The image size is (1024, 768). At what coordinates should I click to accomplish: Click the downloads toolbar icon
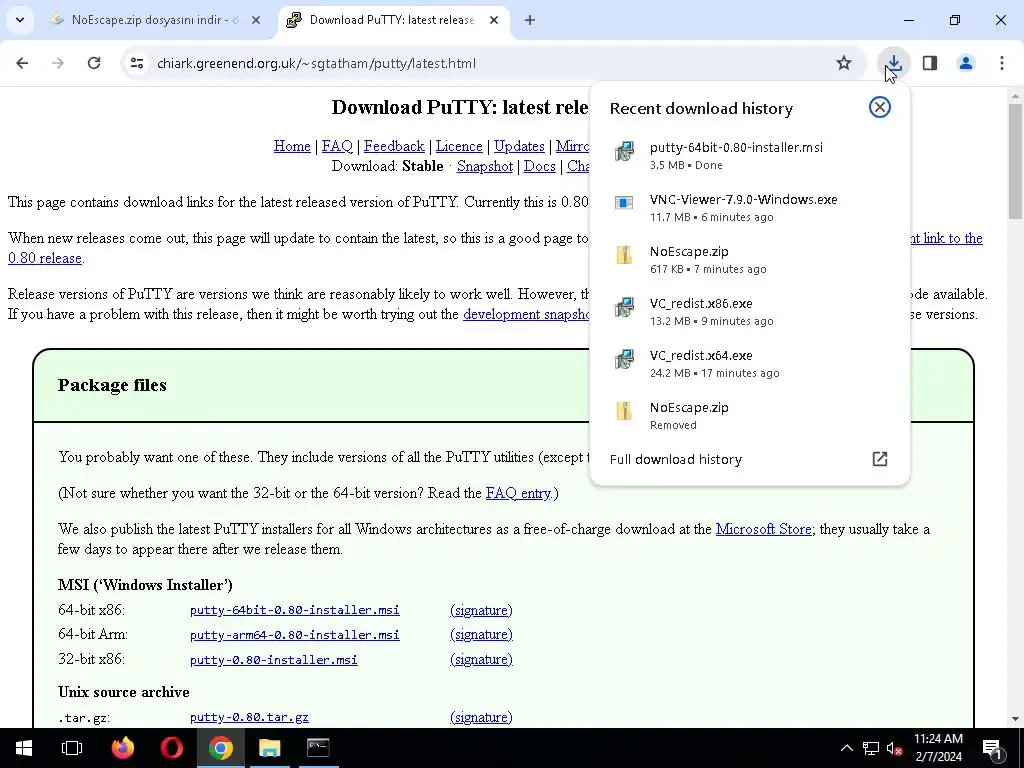click(894, 63)
